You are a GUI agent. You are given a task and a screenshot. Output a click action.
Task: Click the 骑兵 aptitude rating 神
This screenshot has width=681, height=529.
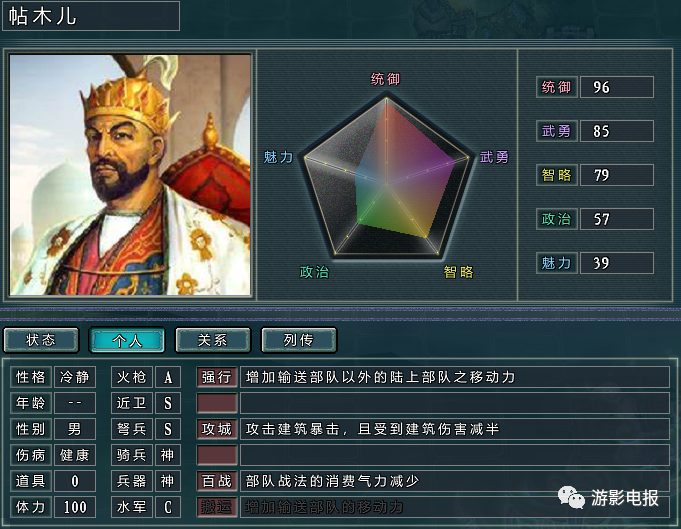168,455
